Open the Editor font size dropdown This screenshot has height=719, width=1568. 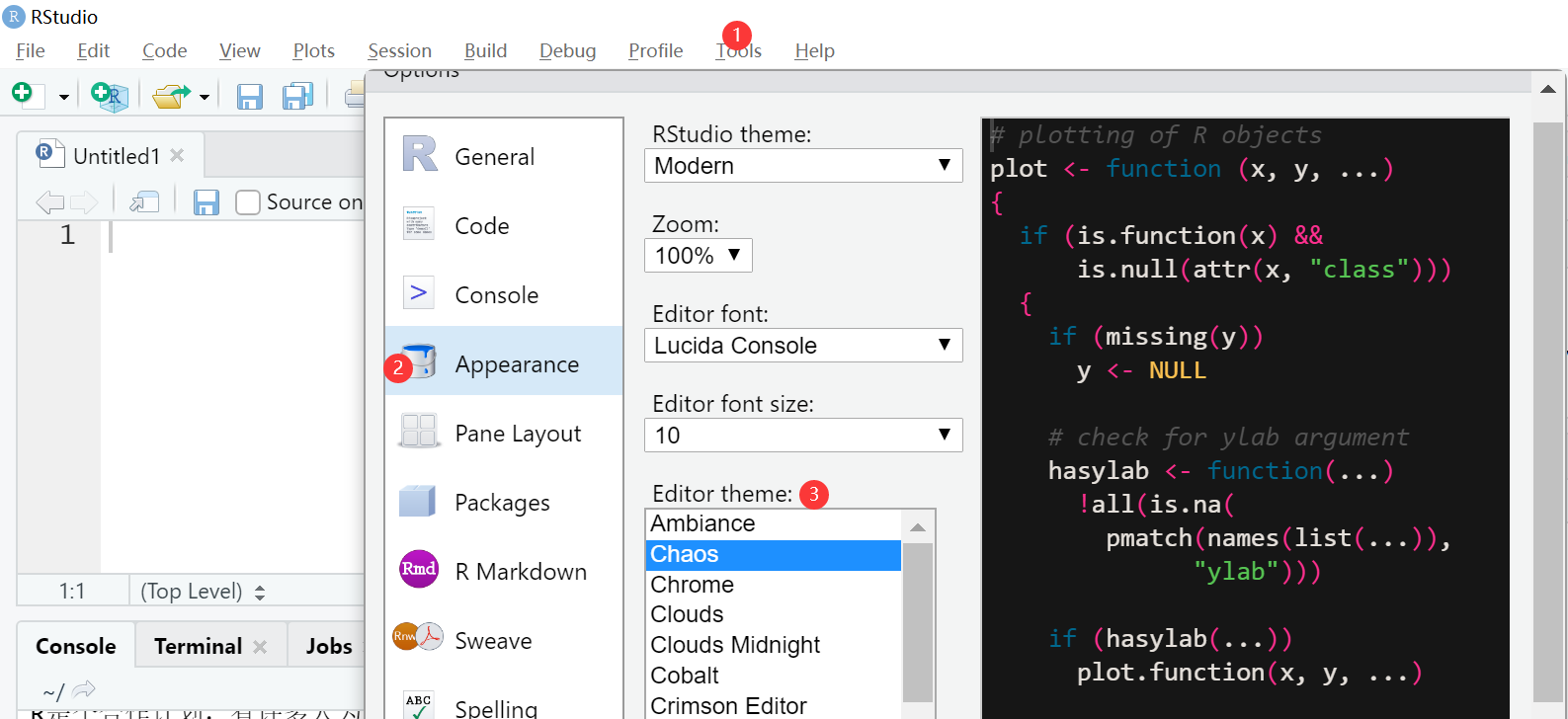click(x=803, y=435)
